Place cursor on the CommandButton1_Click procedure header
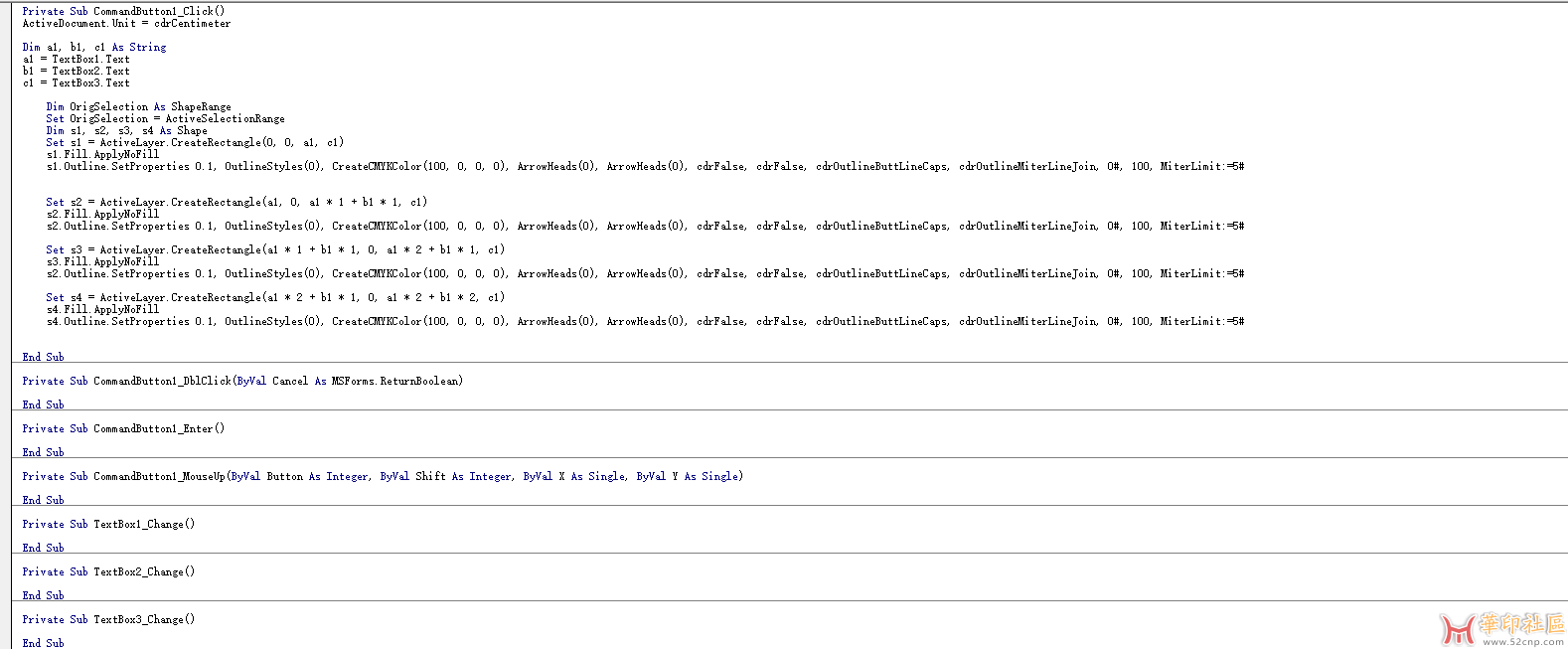 tap(123, 11)
